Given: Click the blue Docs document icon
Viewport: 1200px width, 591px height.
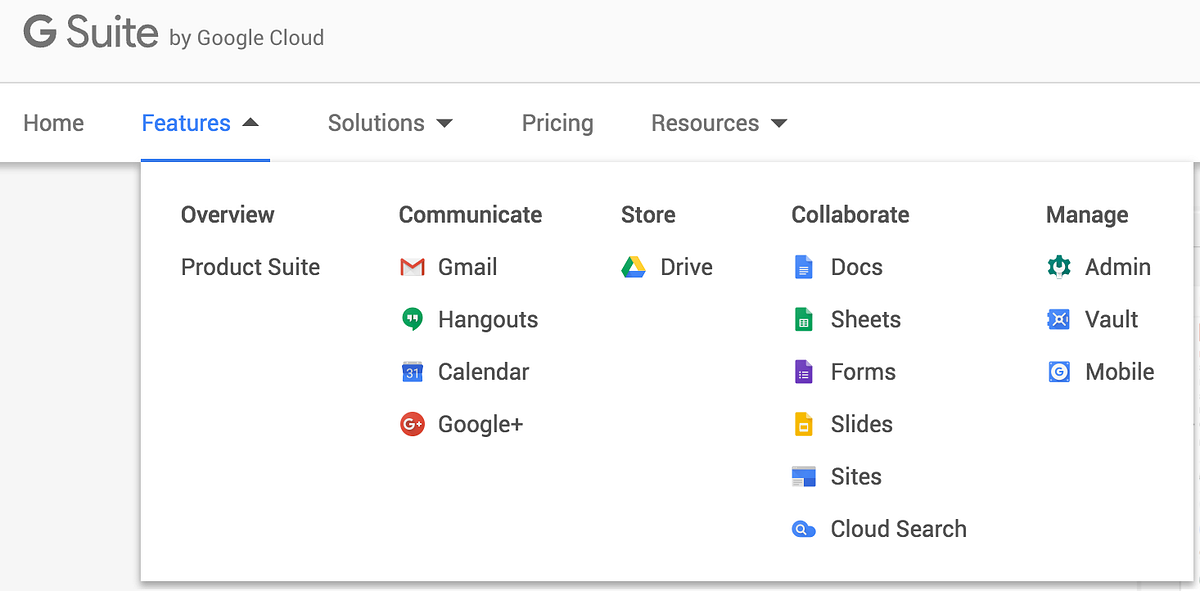Looking at the screenshot, I should point(803,267).
